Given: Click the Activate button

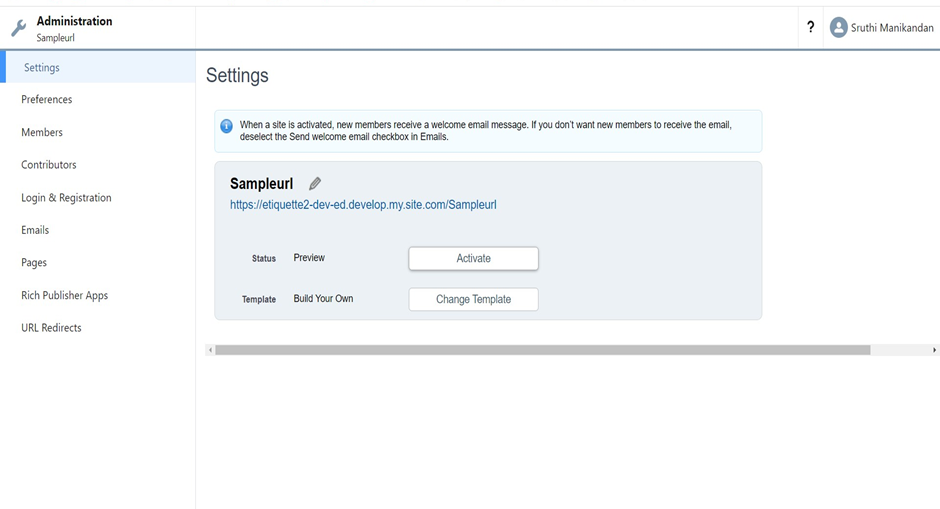Looking at the screenshot, I should 474,258.
